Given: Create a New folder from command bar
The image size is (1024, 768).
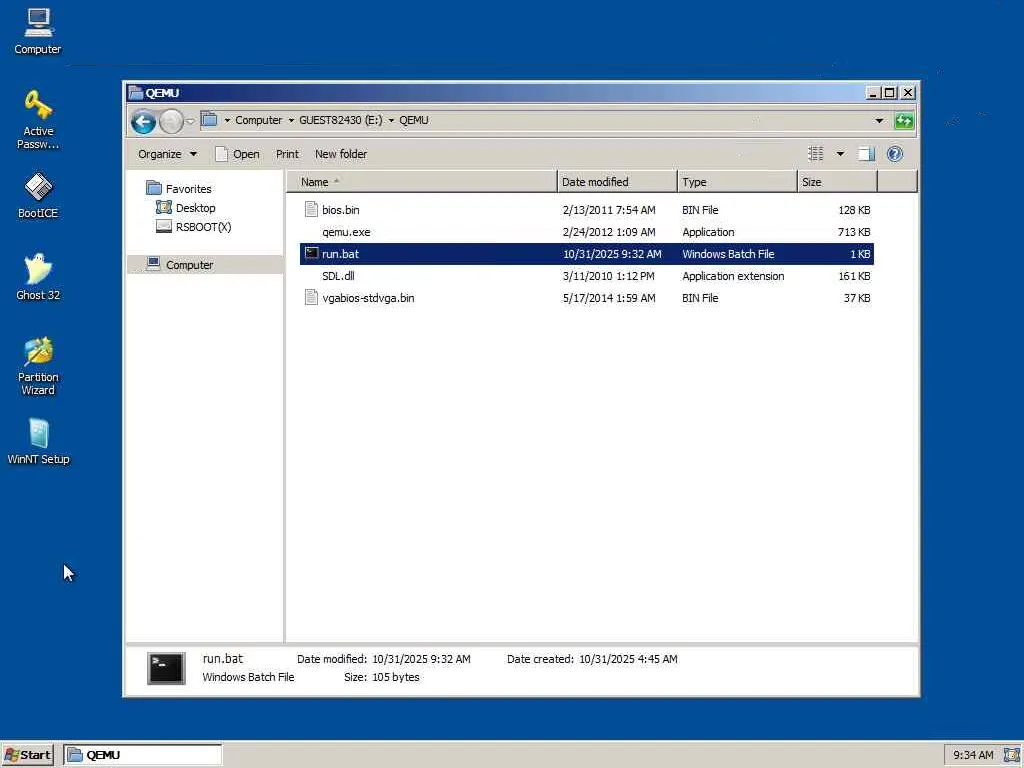Looking at the screenshot, I should (x=341, y=154).
